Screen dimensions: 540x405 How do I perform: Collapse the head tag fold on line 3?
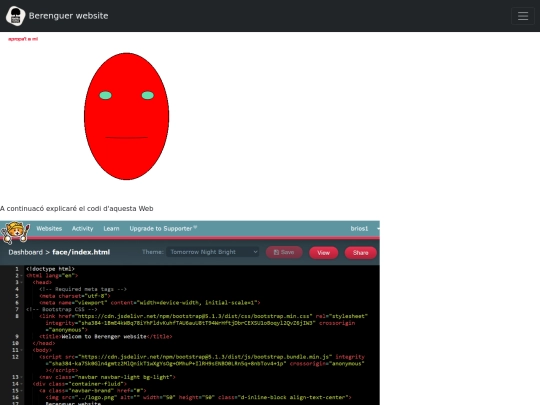(x=21, y=282)
